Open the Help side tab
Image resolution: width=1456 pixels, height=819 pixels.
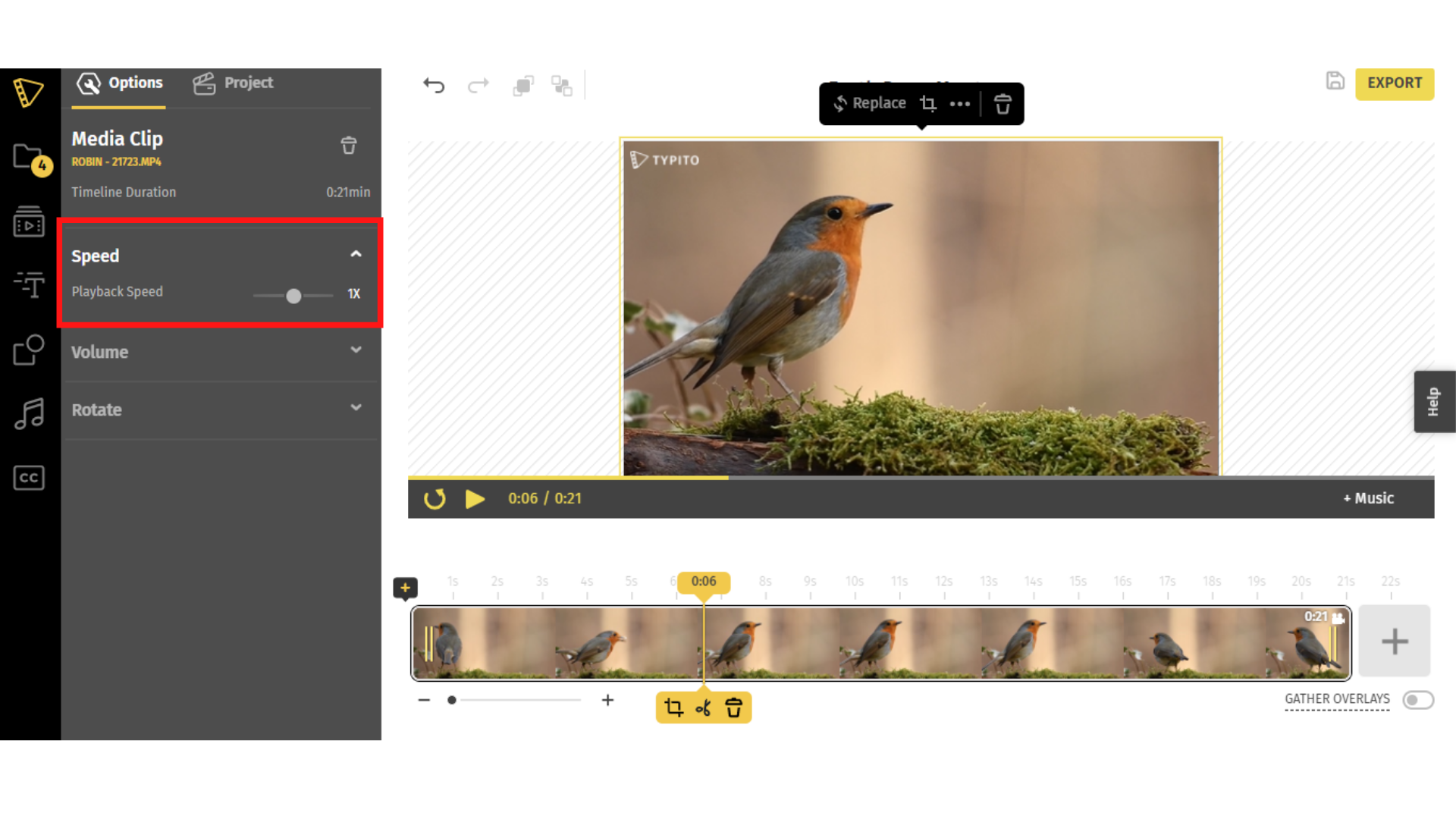[1434, 402]
